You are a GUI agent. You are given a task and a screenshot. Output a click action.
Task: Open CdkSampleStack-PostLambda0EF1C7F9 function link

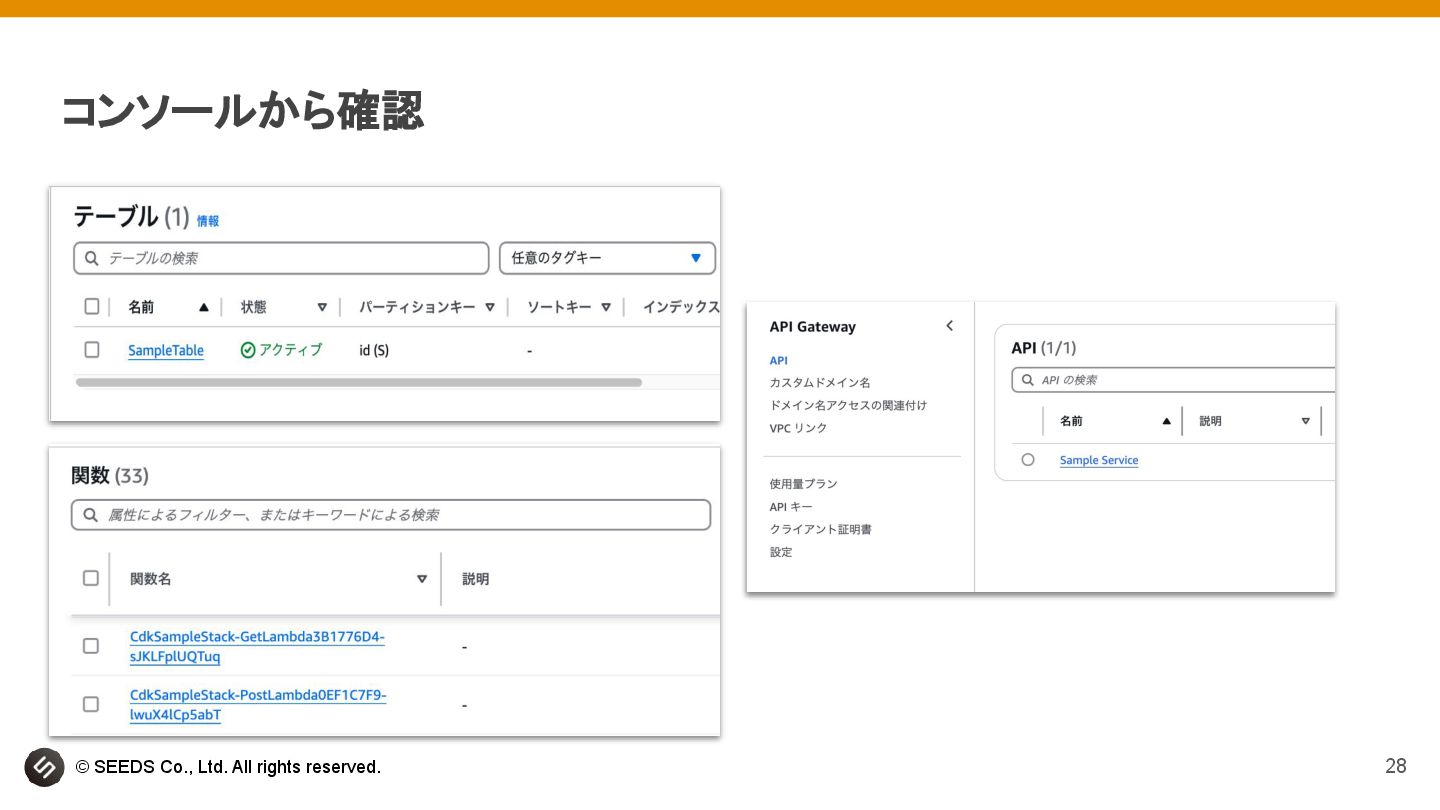click(258, 705)
